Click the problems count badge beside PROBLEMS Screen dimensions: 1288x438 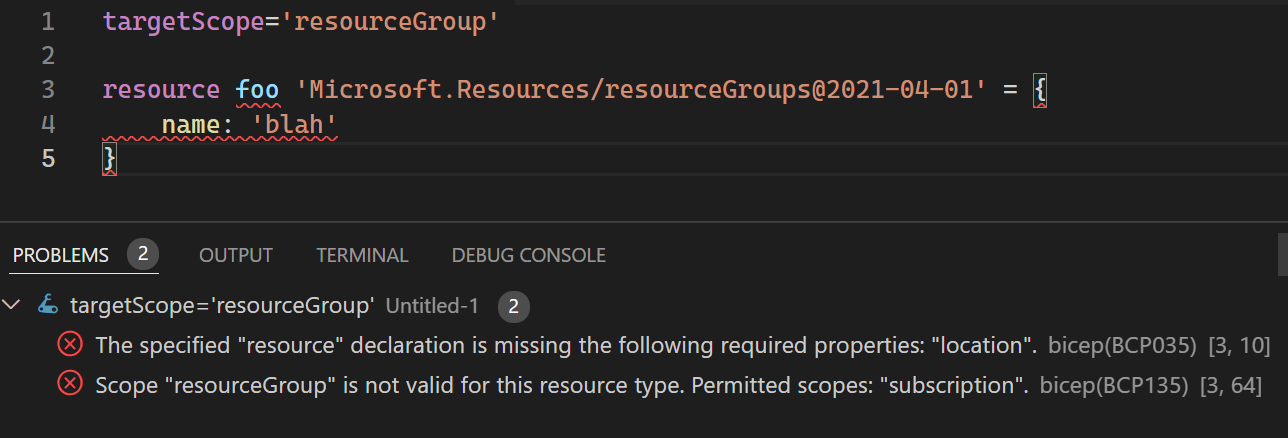pos(143,255)
